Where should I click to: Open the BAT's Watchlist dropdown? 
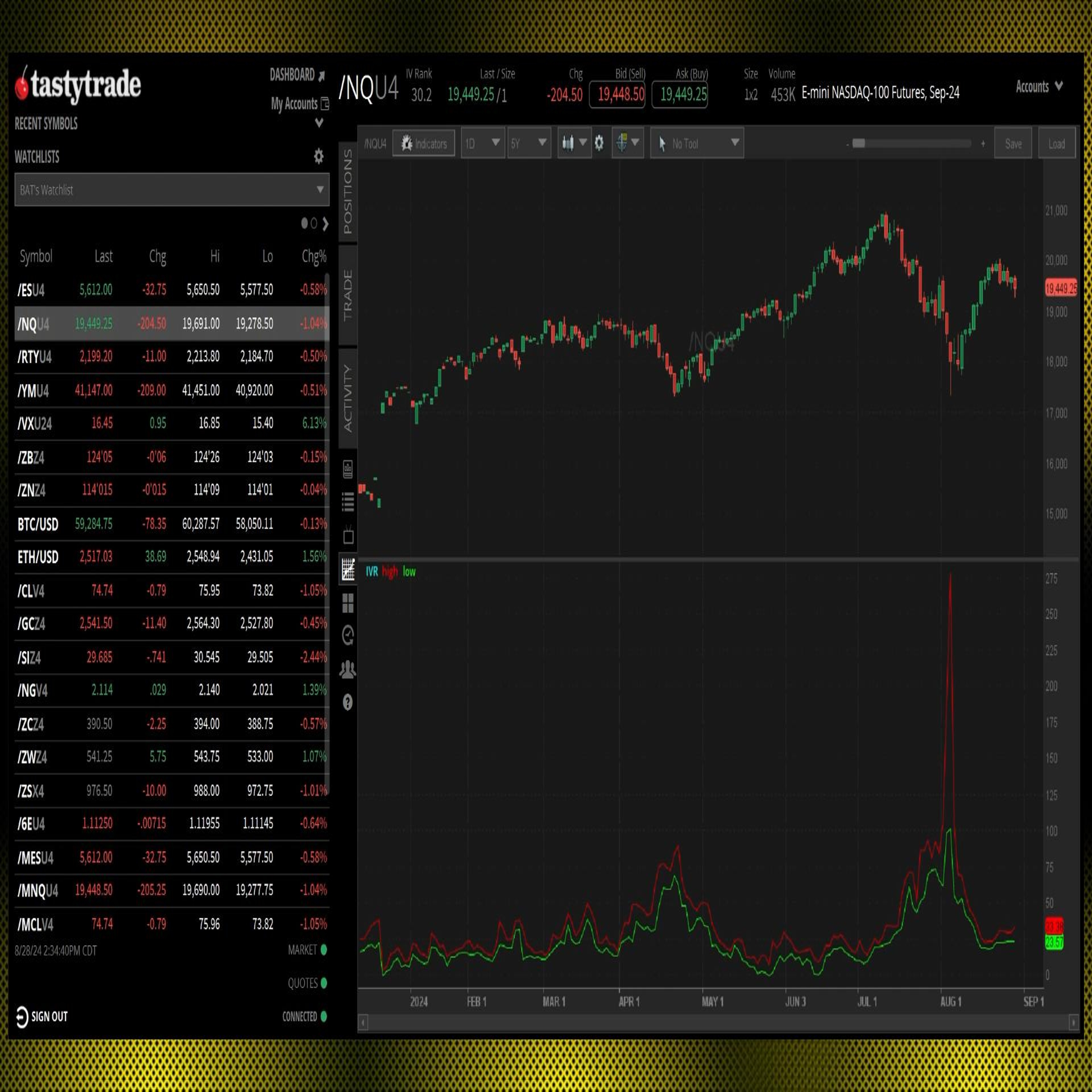point(172,190)
